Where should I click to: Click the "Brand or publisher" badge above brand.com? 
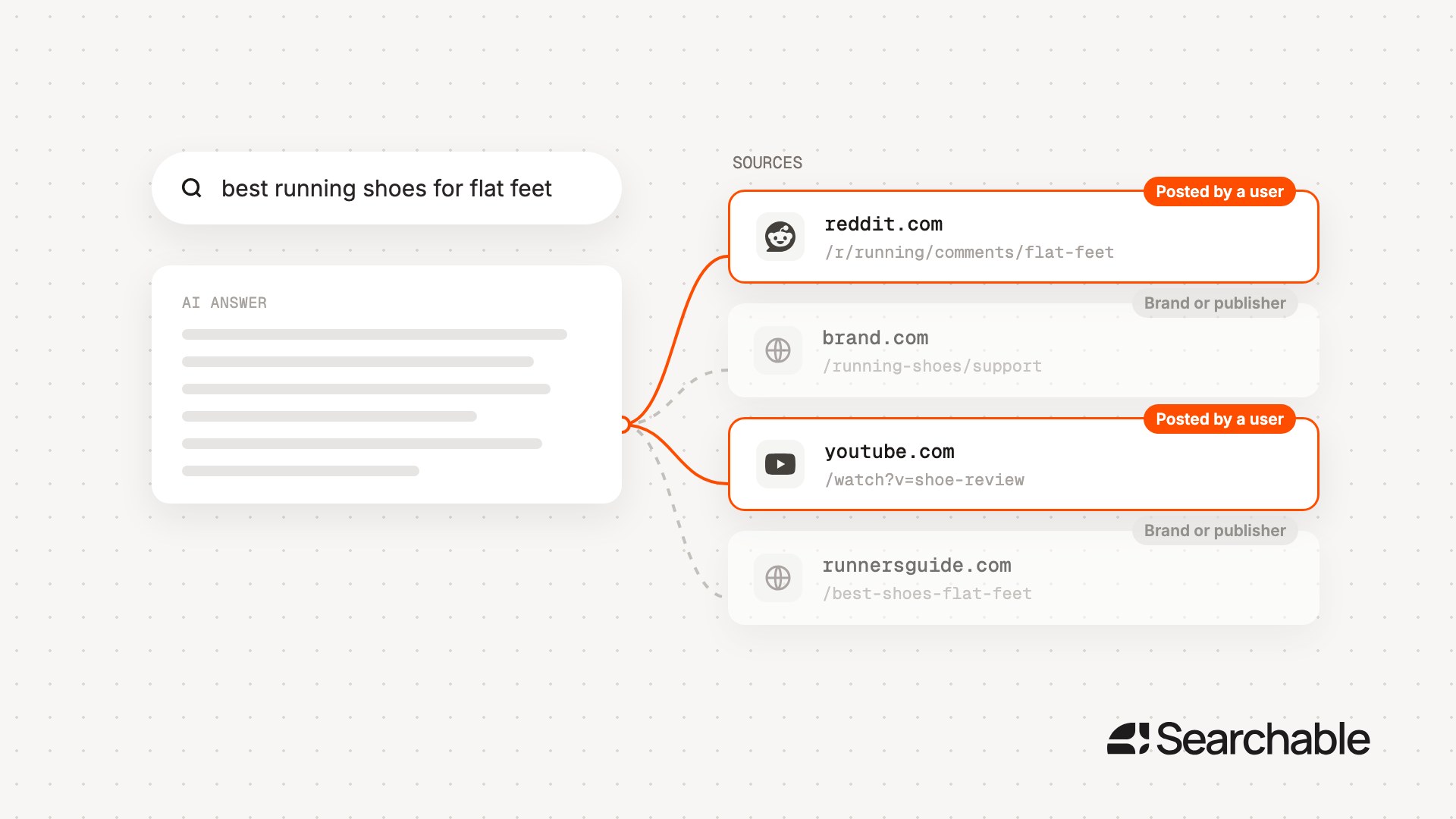1215,303
